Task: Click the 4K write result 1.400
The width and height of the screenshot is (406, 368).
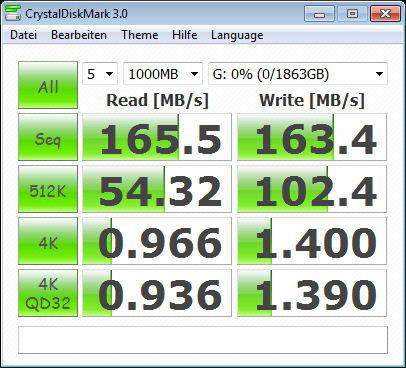Action: click(312, 241)
